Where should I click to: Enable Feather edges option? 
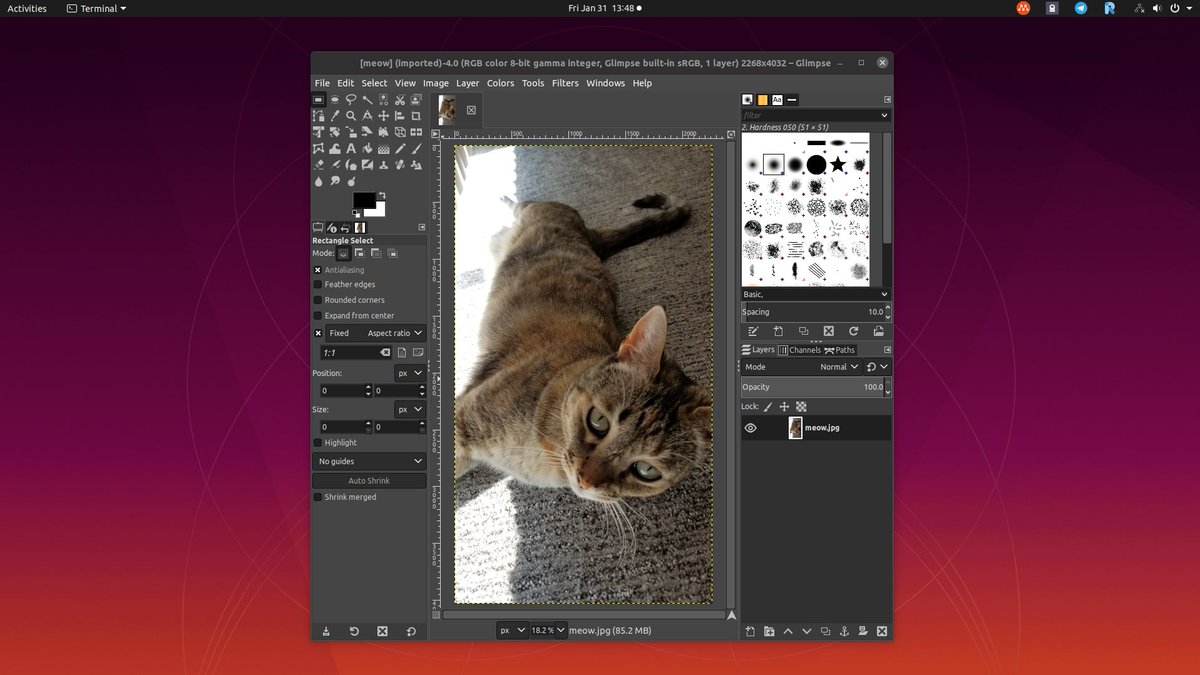coord(318,285)
